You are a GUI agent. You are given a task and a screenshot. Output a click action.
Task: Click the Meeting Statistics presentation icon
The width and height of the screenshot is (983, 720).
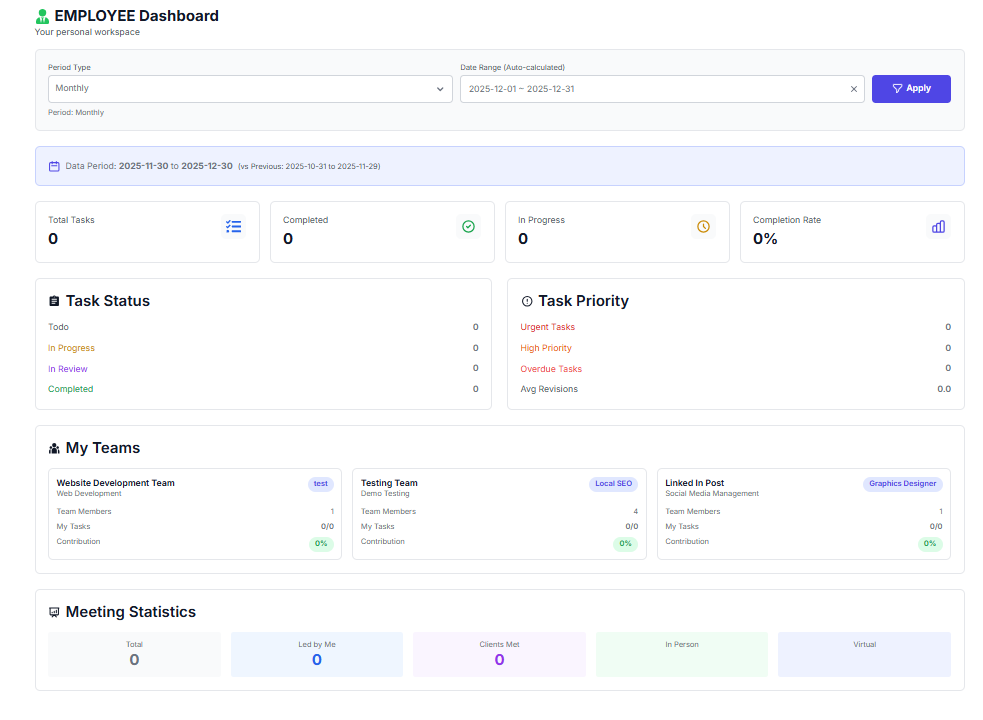tap(54, 613)
